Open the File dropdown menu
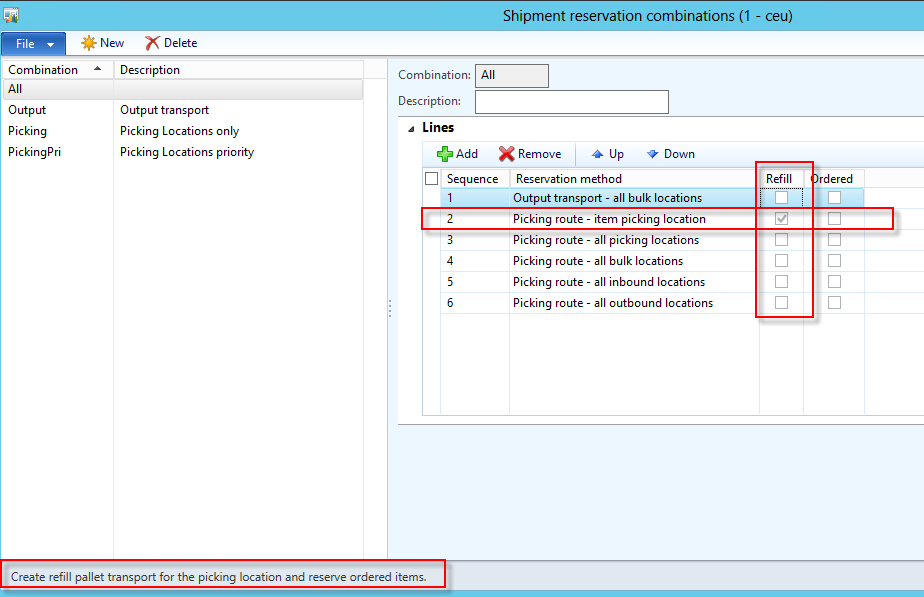Screen dimensions: 924x597 coord(34,44)
